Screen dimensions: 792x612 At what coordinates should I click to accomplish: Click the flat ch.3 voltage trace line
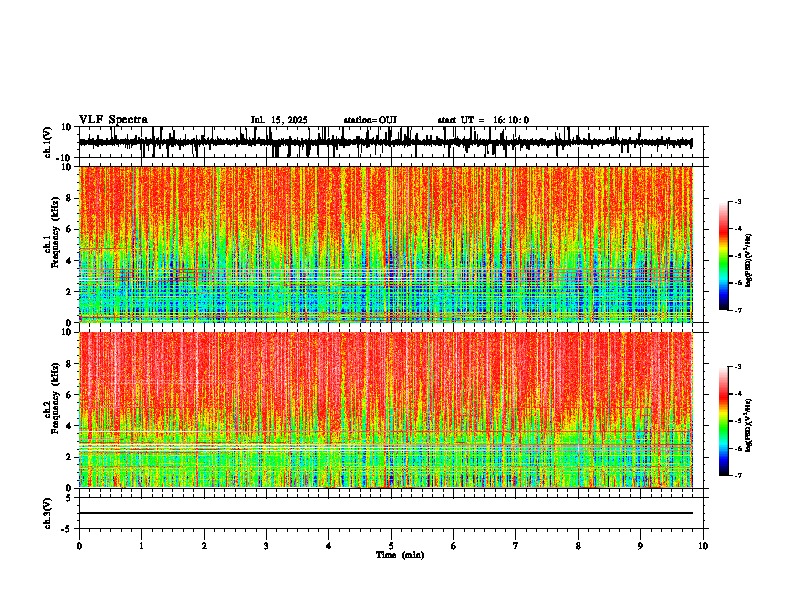coord(385,513)
